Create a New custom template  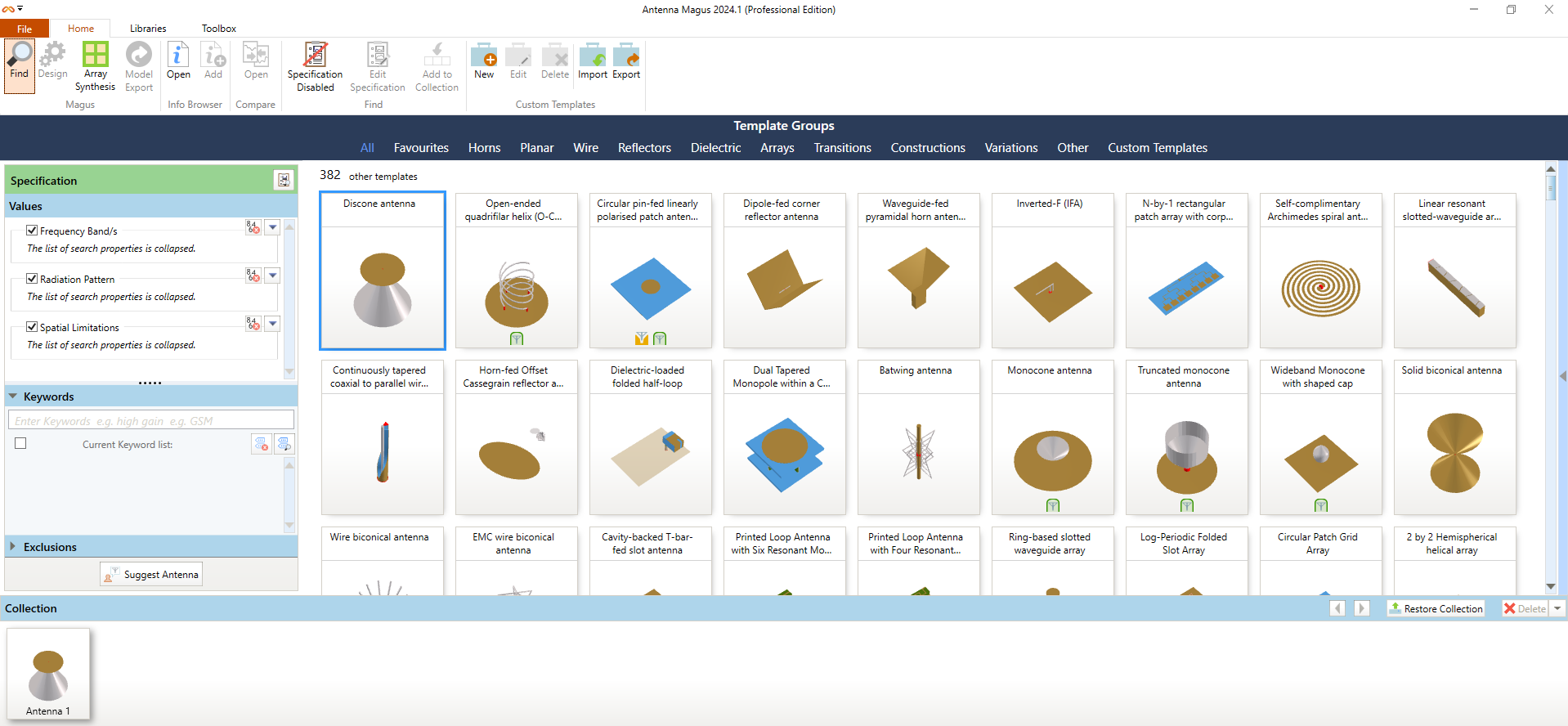pyautogui.click(x=484, y=61)
